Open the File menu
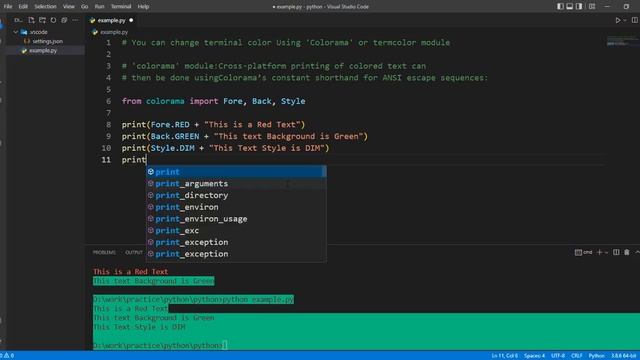Viewport: 640px width, 360px height. [x=8, y=7]
